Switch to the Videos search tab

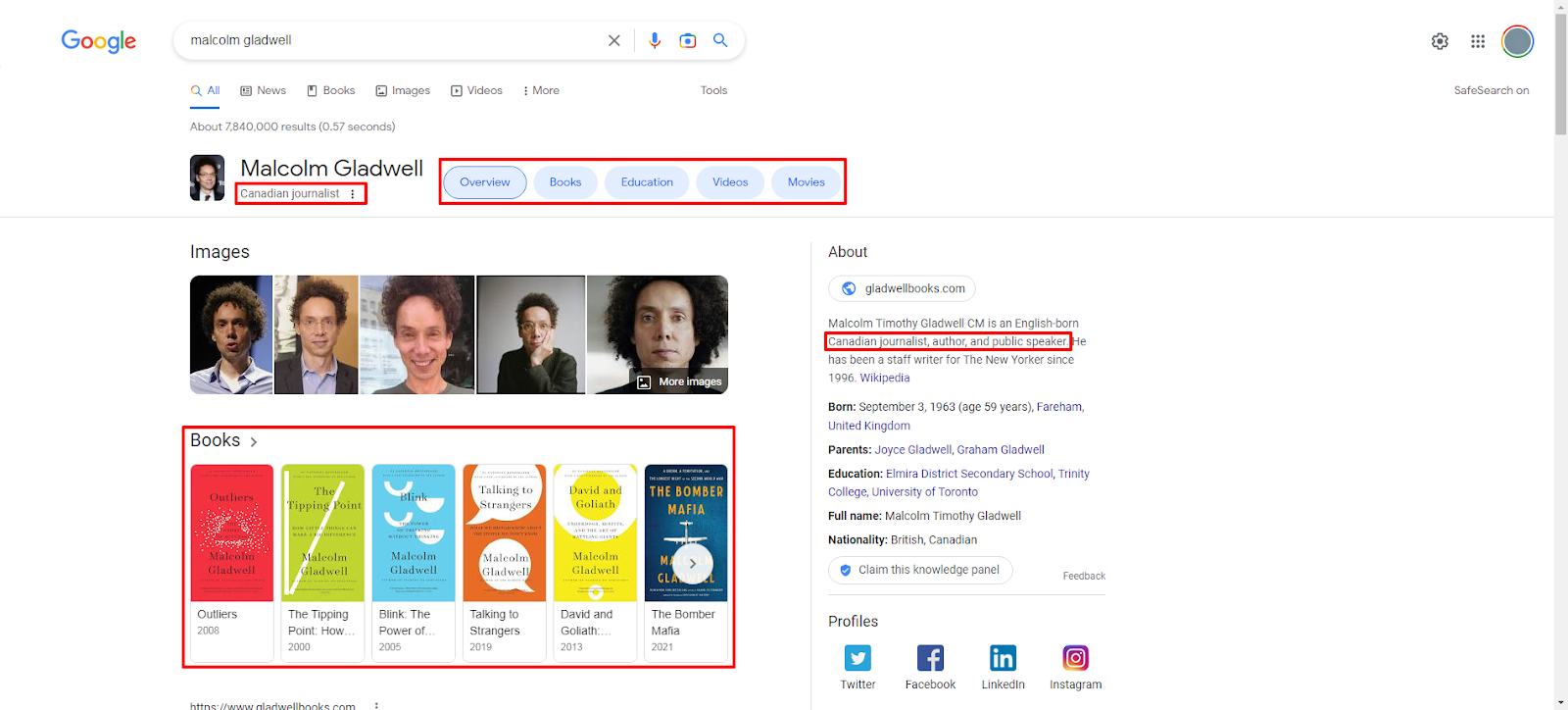(x=476, y=90)
